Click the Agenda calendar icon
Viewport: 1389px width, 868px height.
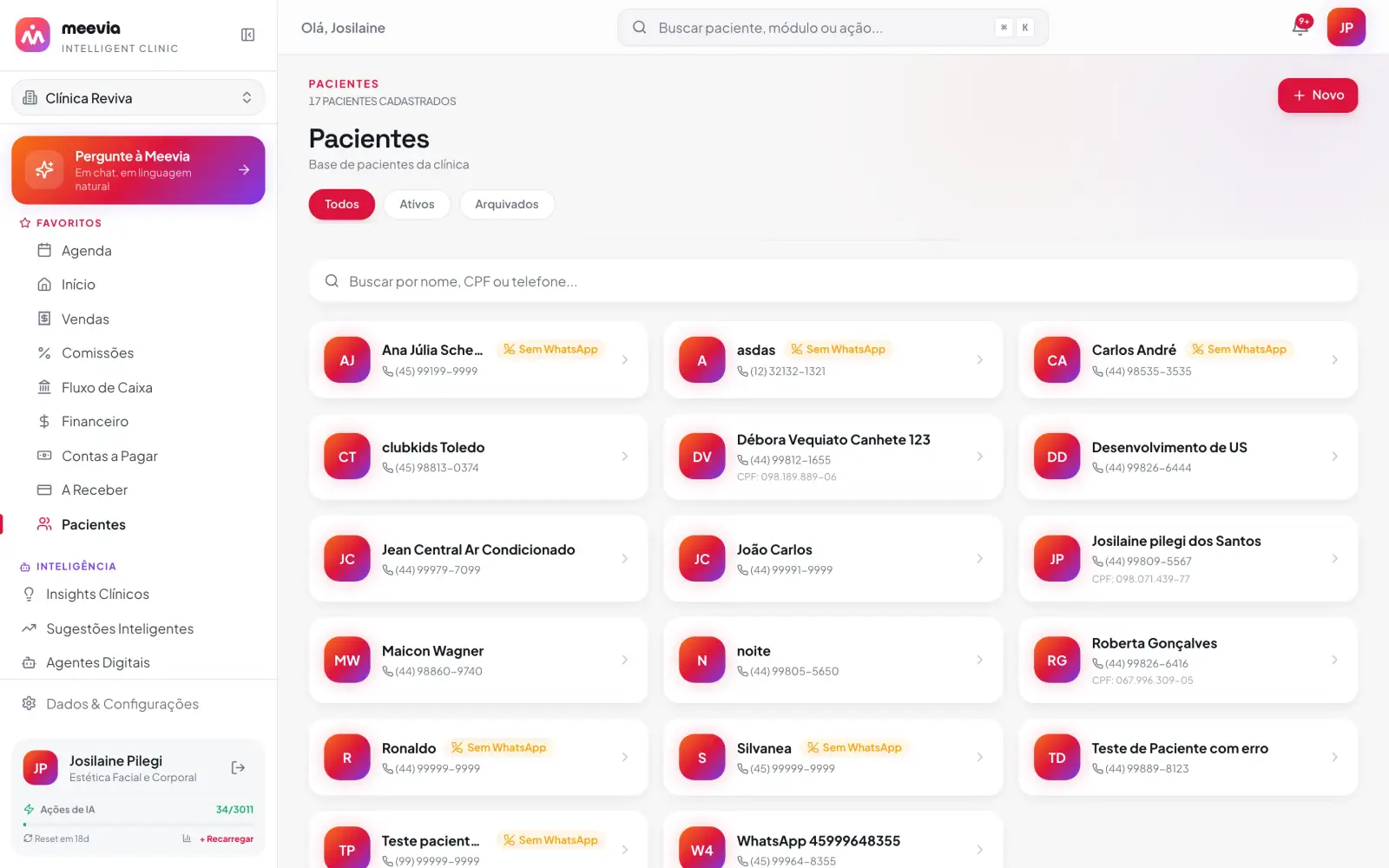click(x=44, y=250)
